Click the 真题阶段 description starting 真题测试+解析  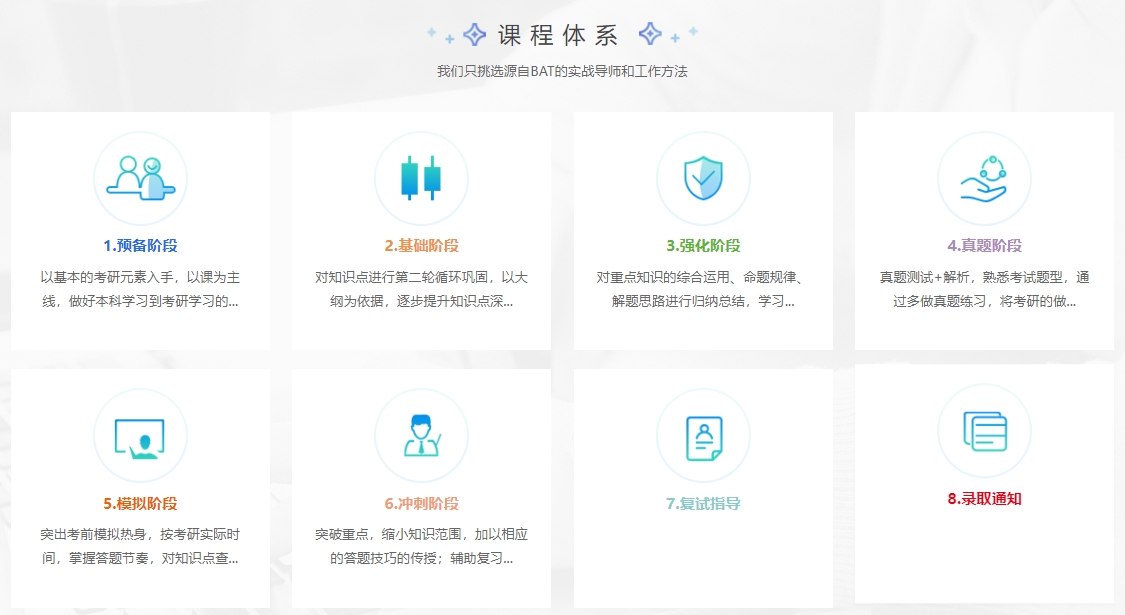984,288
